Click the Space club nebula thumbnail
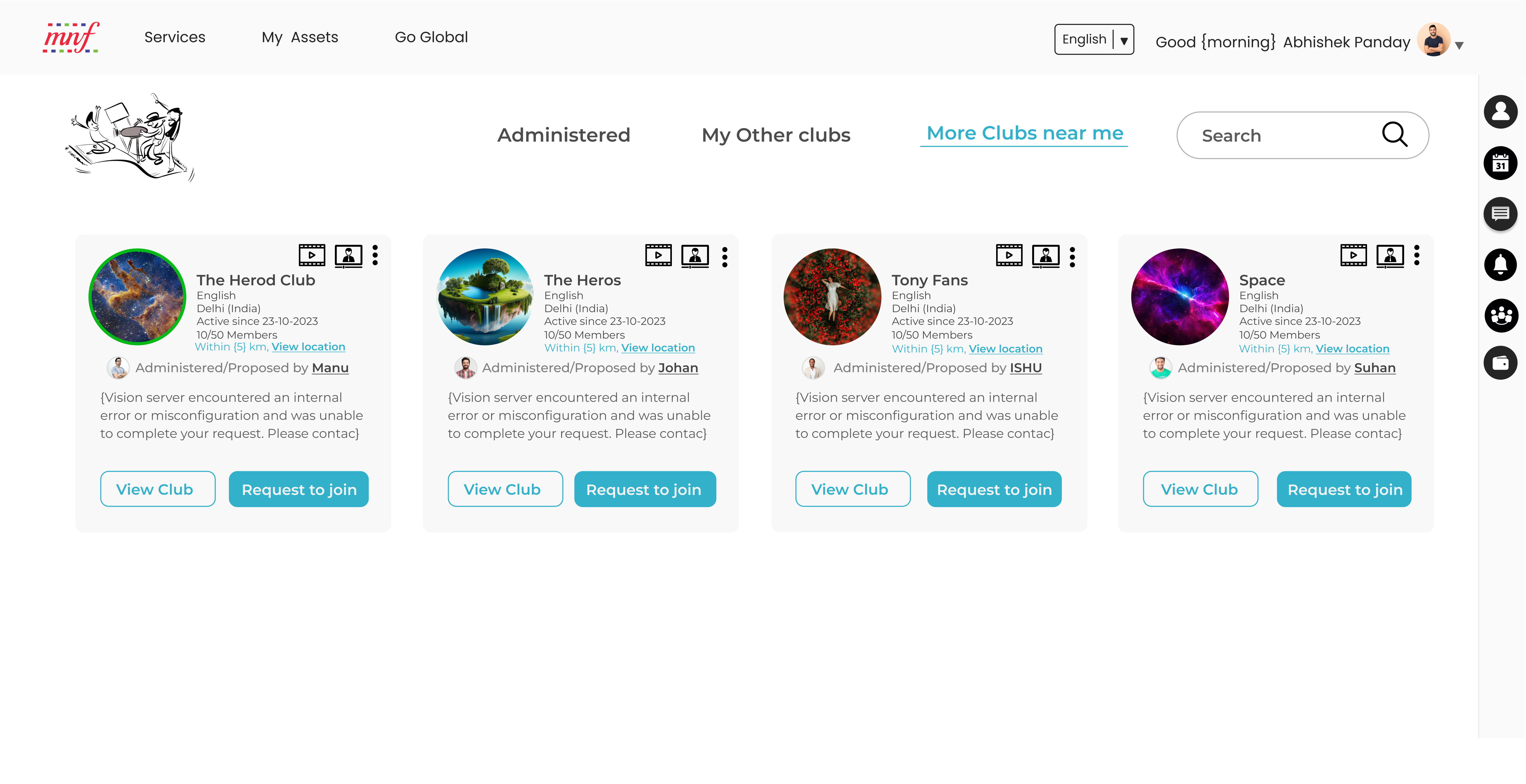Screen dimensions: 1526x784 tap(1179, 297)
